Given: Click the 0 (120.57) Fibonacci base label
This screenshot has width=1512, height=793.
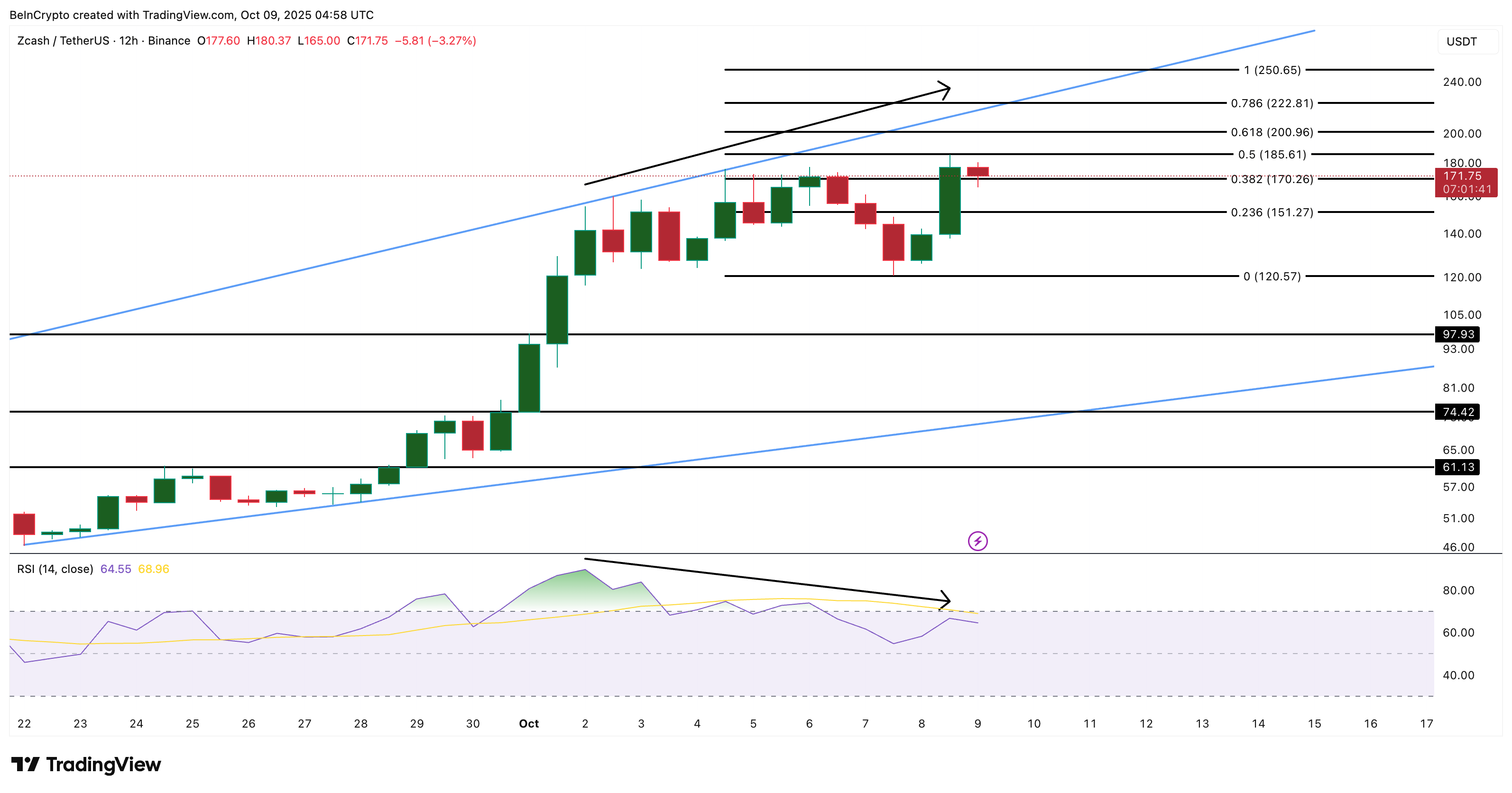Looking at the screenshot, I should click(1272, 276).
